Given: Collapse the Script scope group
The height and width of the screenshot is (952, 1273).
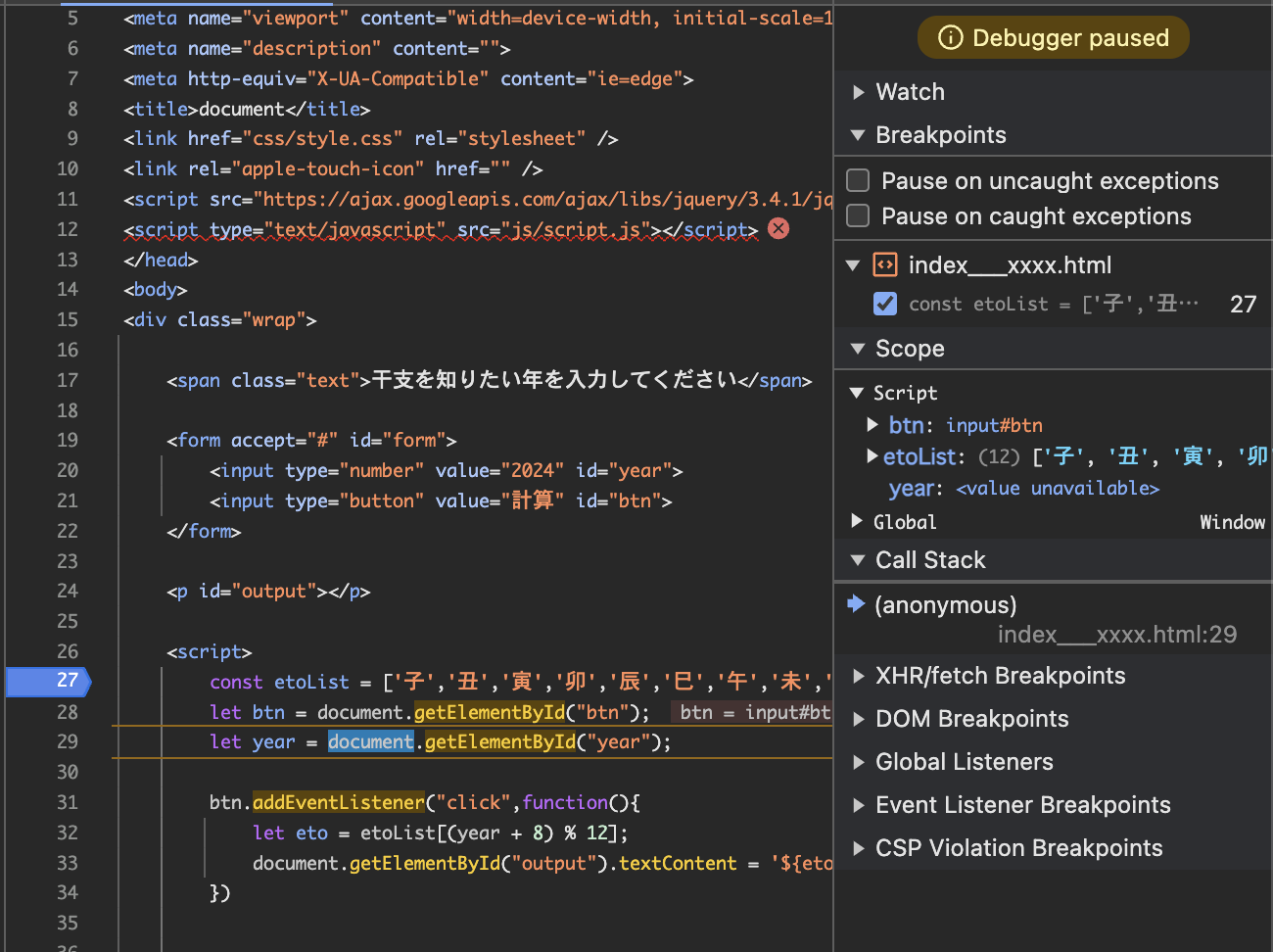Looking at the screenshot, I should click(x=857, y=393).
